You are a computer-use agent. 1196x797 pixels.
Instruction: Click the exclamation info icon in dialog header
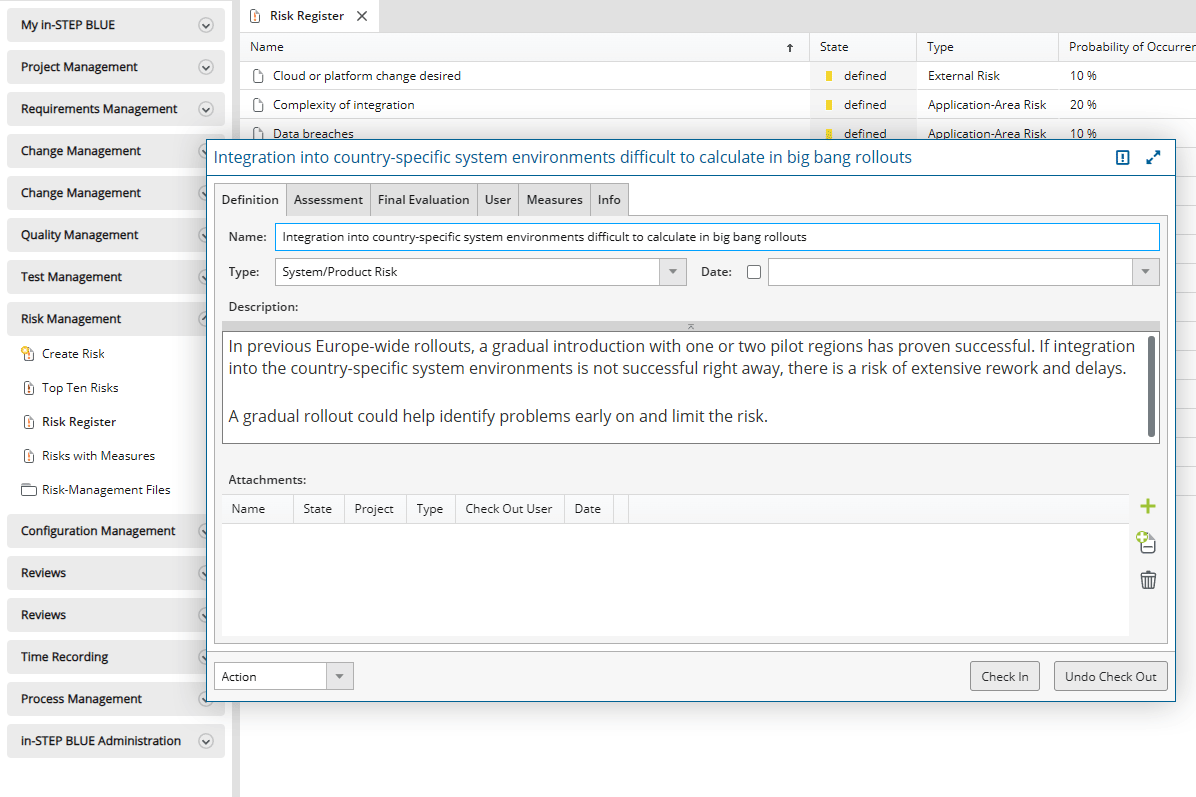click(x=1123, y=158)
